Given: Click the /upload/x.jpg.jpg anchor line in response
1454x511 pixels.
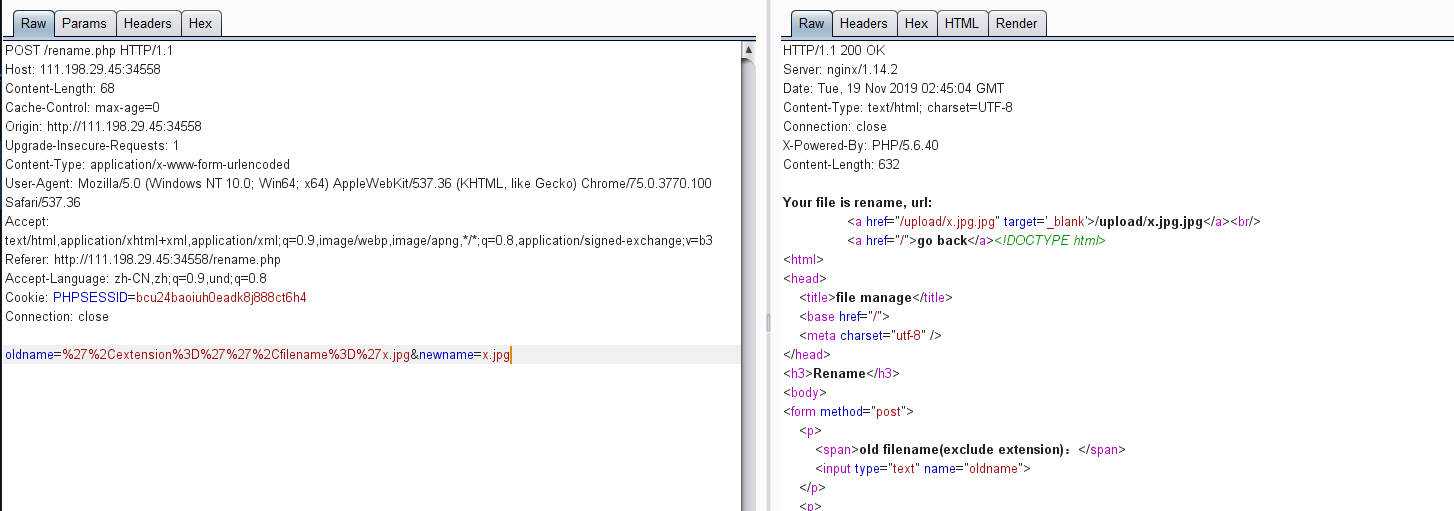Looking at the screenshot, I should tap(1054, 221).
